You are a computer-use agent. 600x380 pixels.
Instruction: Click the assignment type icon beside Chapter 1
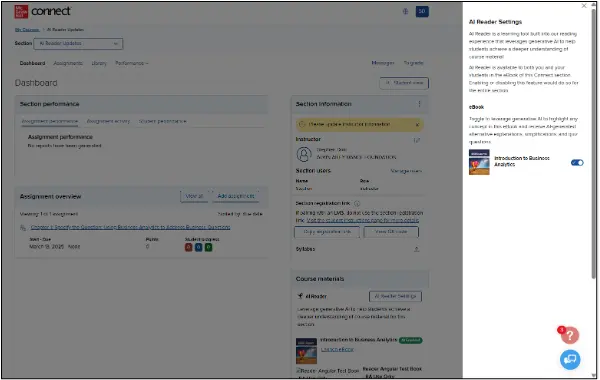[x=23, y=228]
